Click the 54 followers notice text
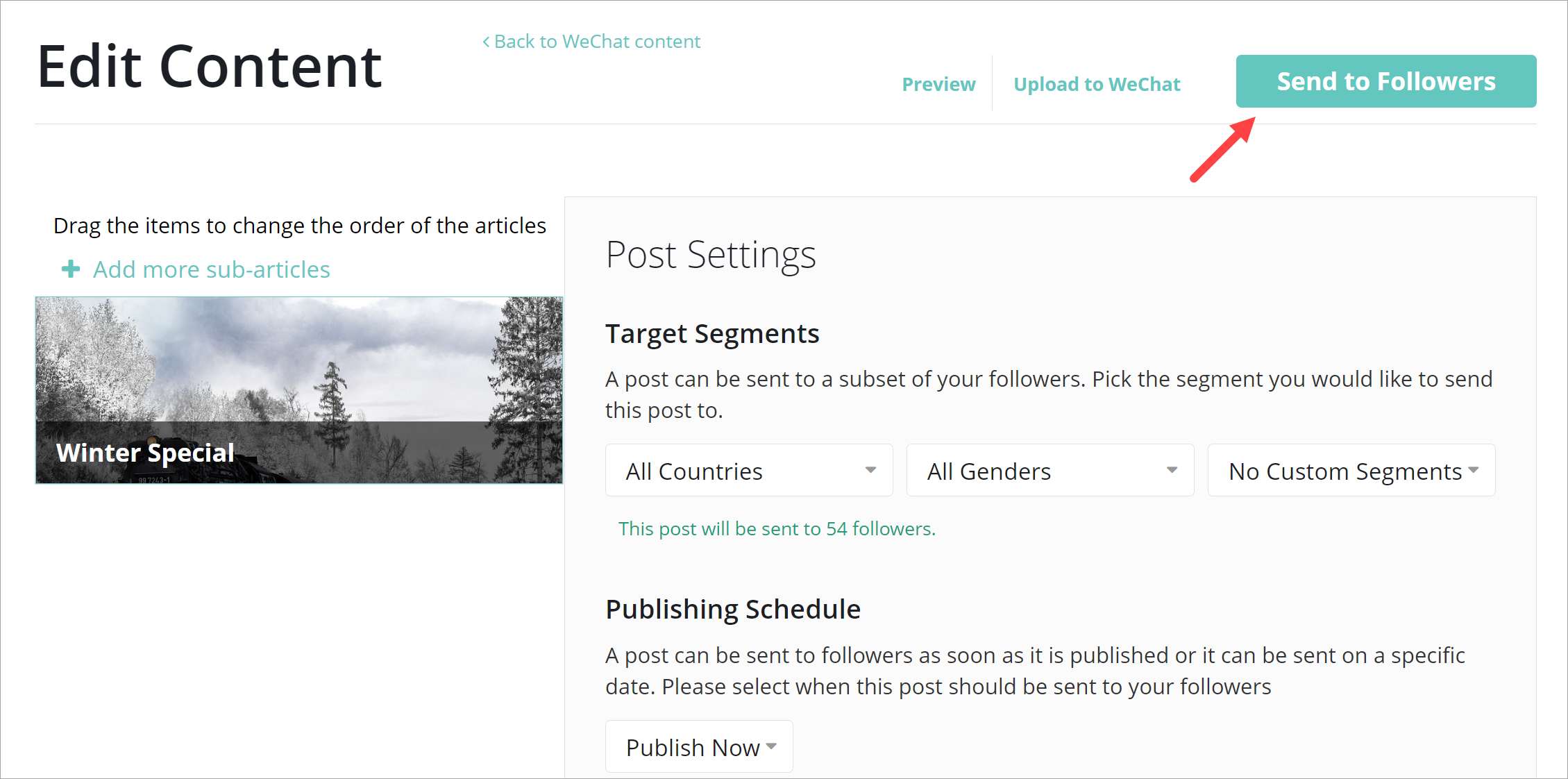The width and height of the screenshot is (1568, 779). 777,529
